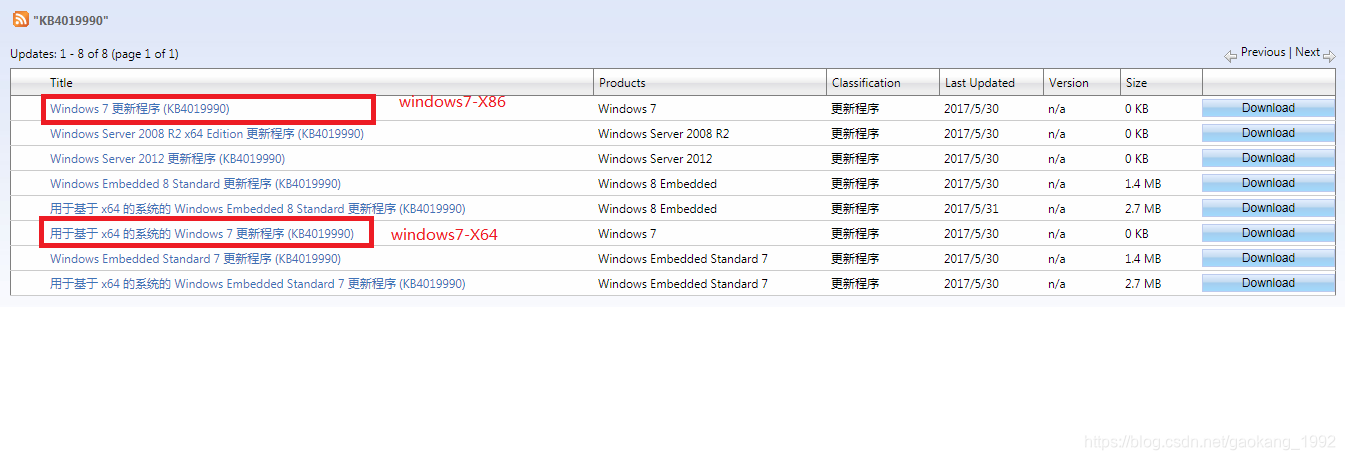Download the Windows 7 x86 update
Image resolution: width=1345 pixels, height=460 pixels.
click(x=1268, y=108)
